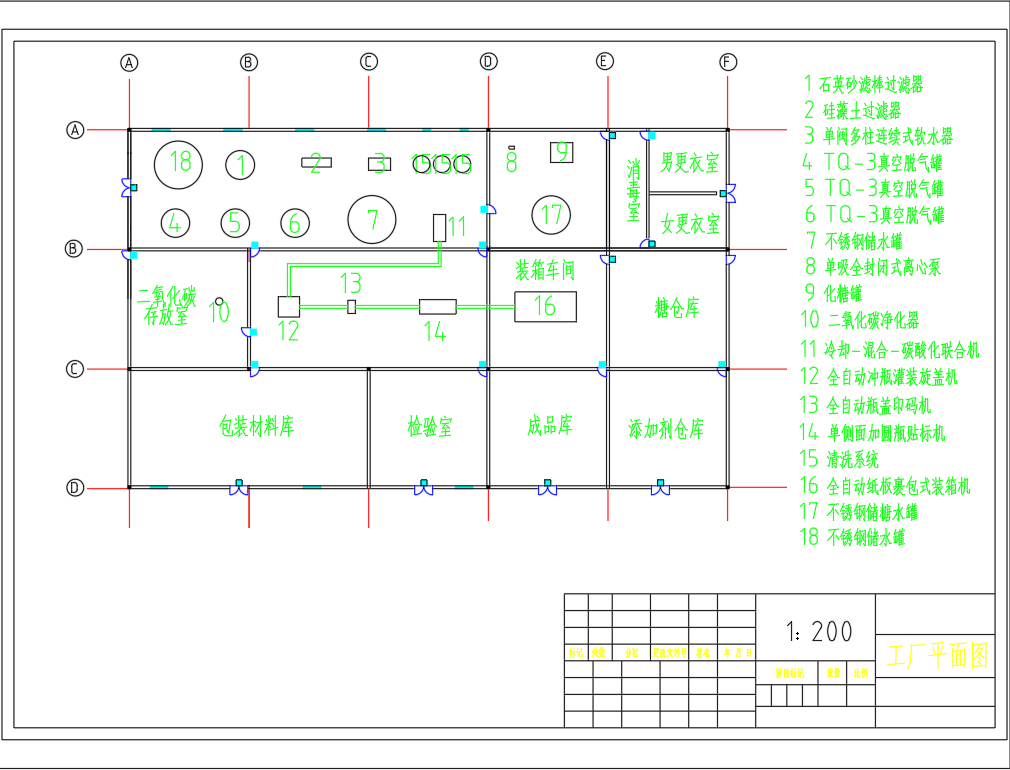The image size is (1010, 770).
Task: Pick room label 糖仓库
Action: pos(677,307)
